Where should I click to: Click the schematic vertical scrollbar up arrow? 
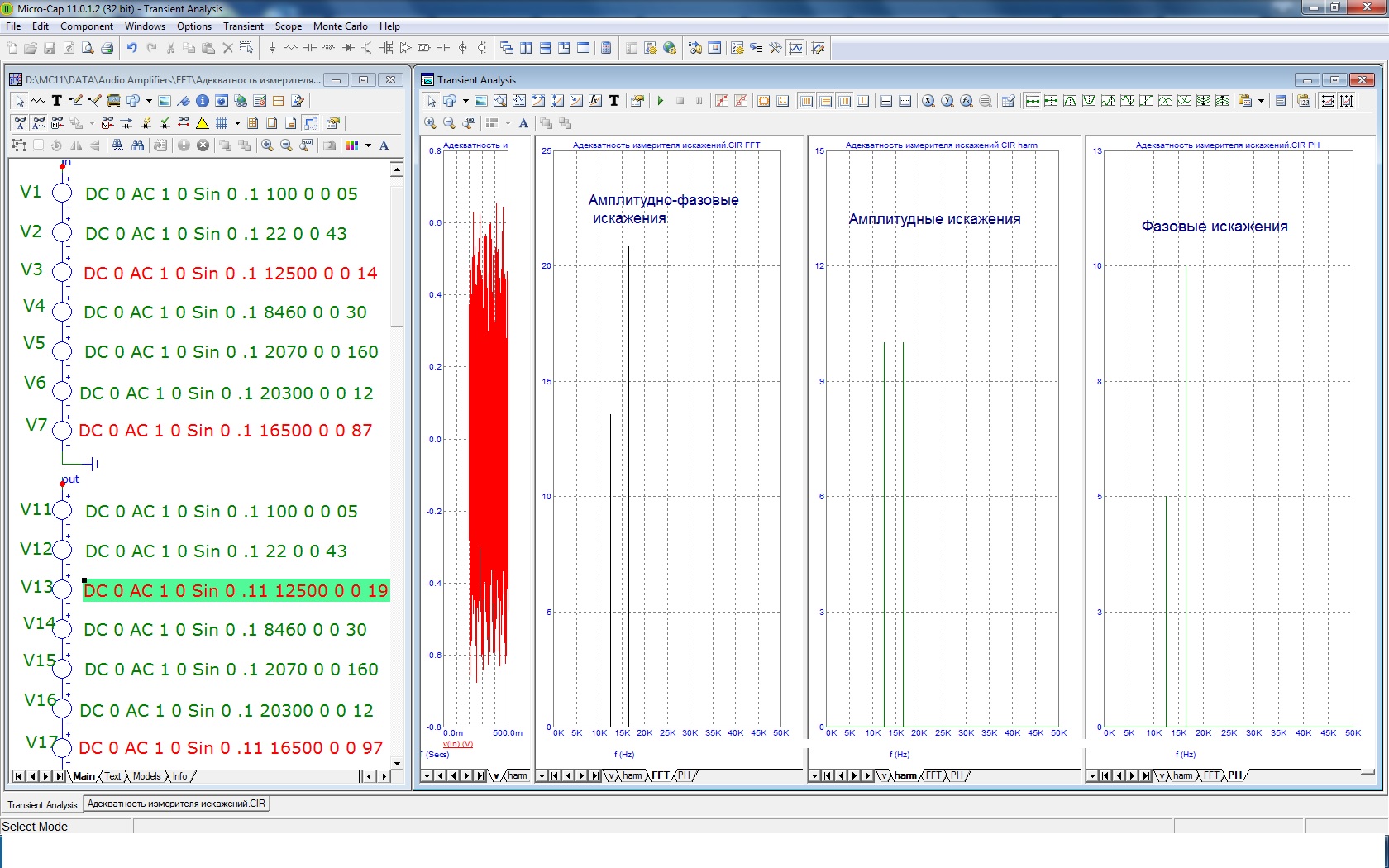pyautogui.click(x=397, y=169)
